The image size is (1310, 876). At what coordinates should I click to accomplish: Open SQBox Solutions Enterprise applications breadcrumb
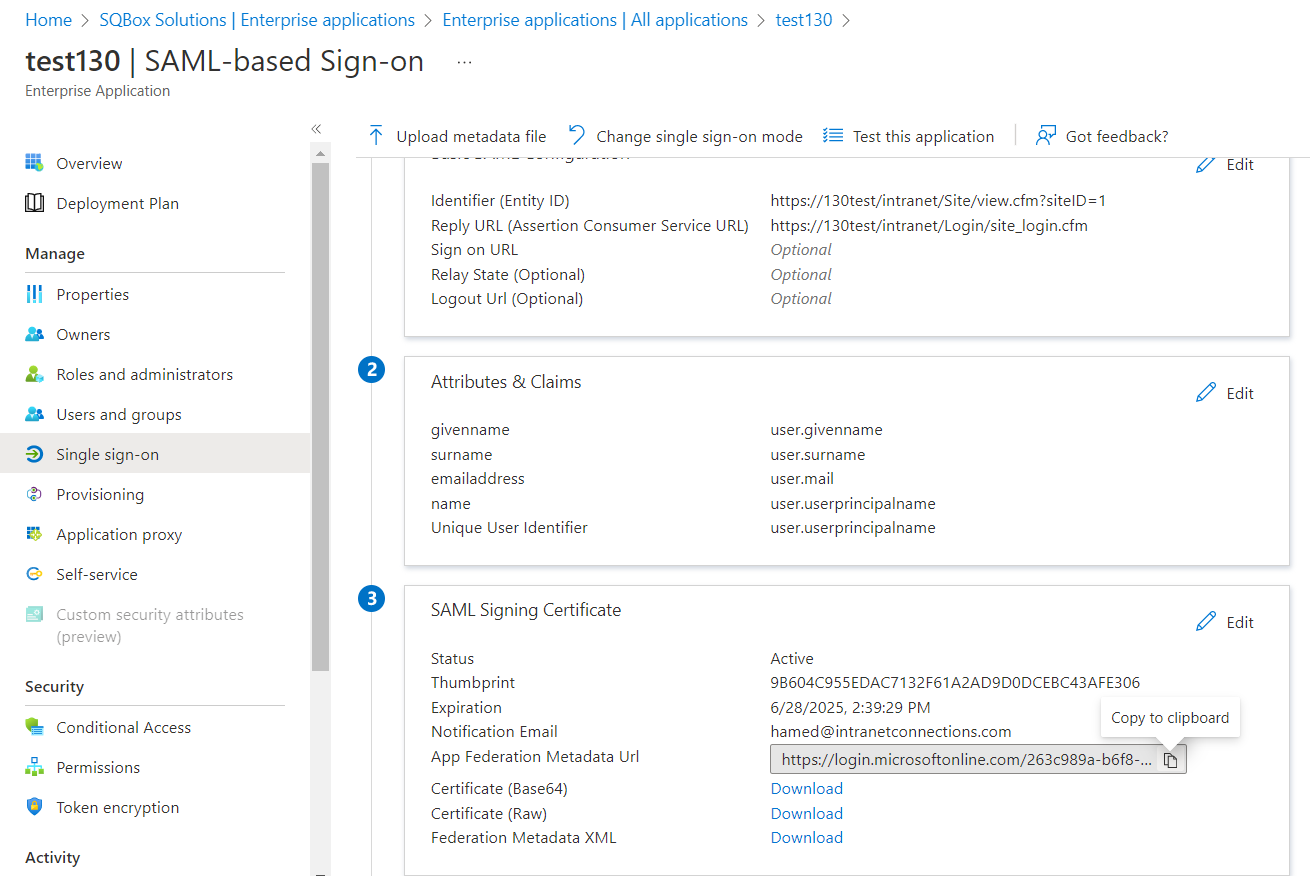(257, 20)
